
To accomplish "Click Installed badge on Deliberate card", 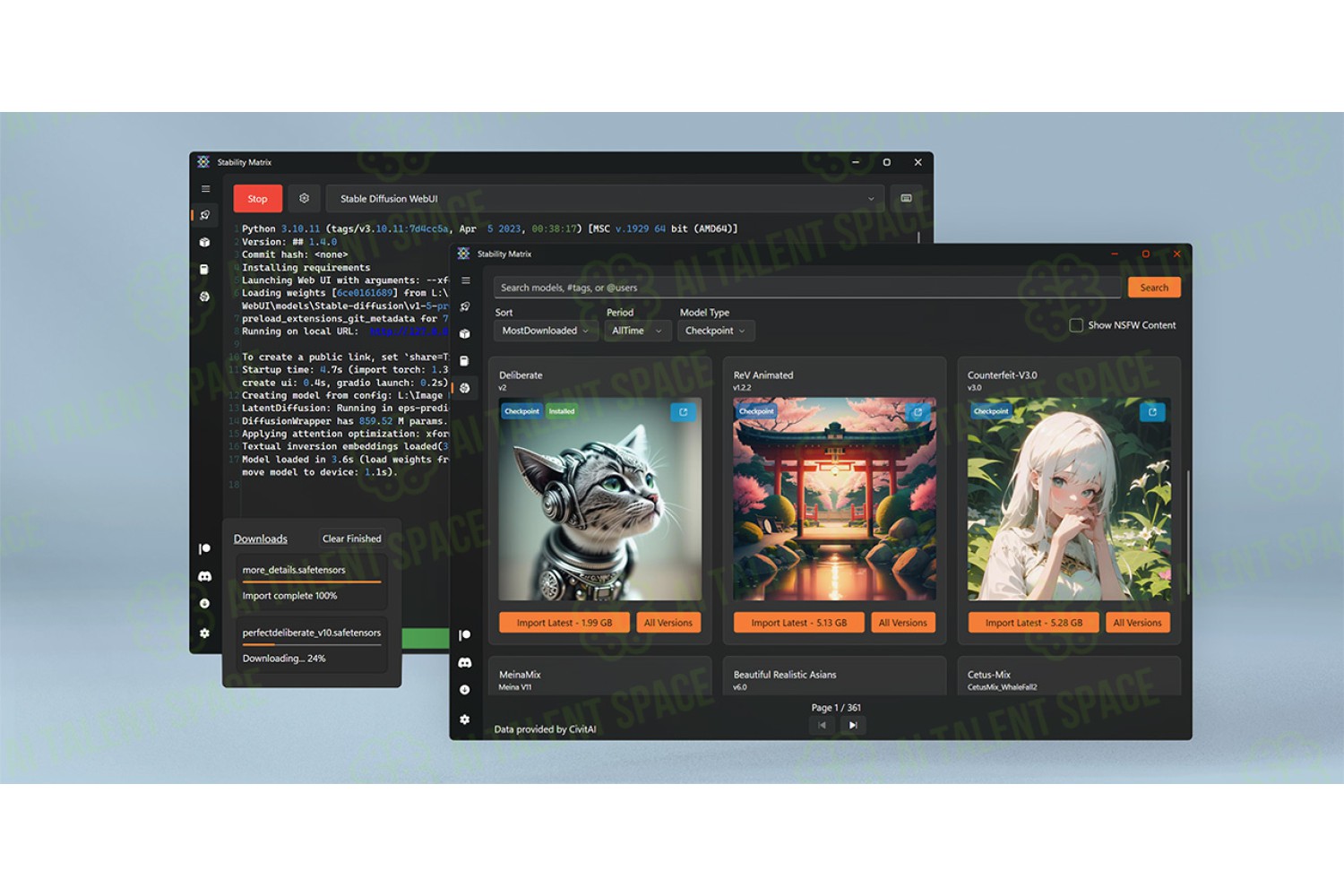I will (x=562, y=411).
